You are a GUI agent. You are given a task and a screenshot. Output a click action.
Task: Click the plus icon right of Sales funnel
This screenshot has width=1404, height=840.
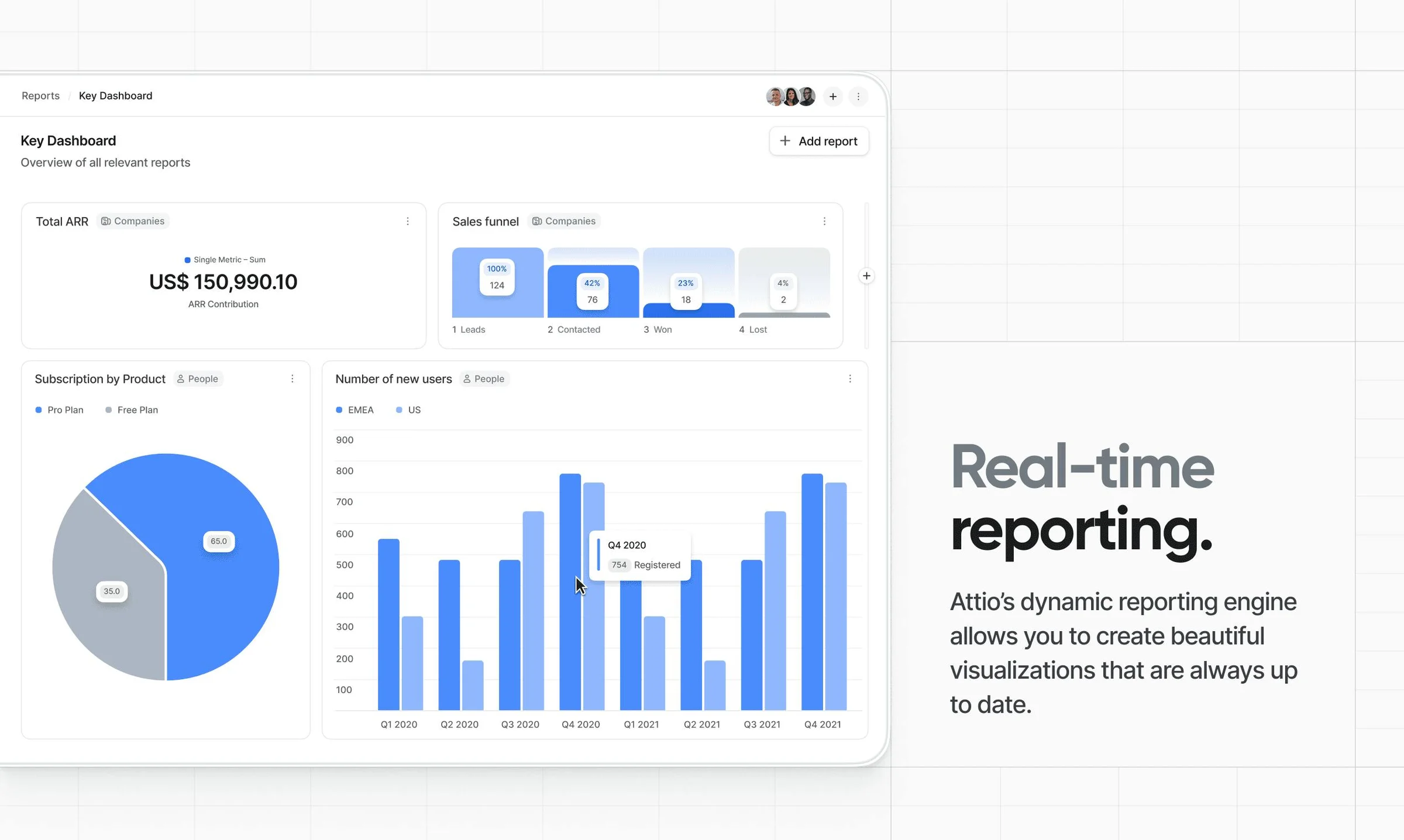(866, 276)
